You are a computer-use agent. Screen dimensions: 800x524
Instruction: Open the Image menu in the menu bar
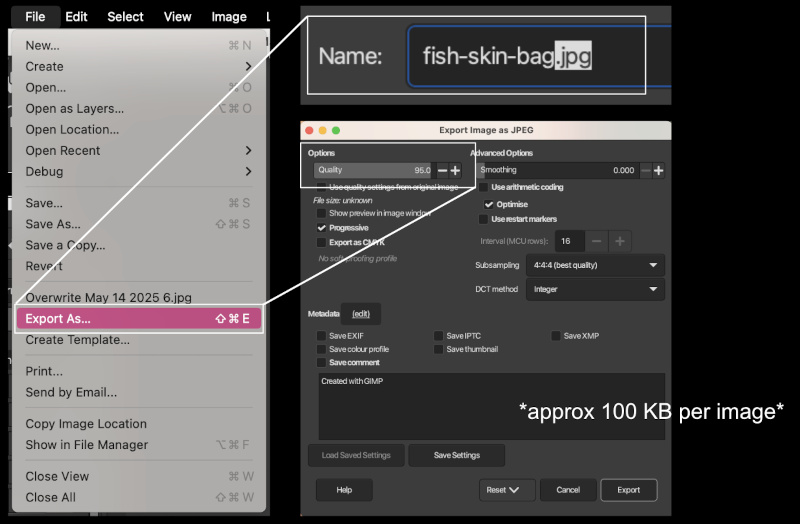229,16
